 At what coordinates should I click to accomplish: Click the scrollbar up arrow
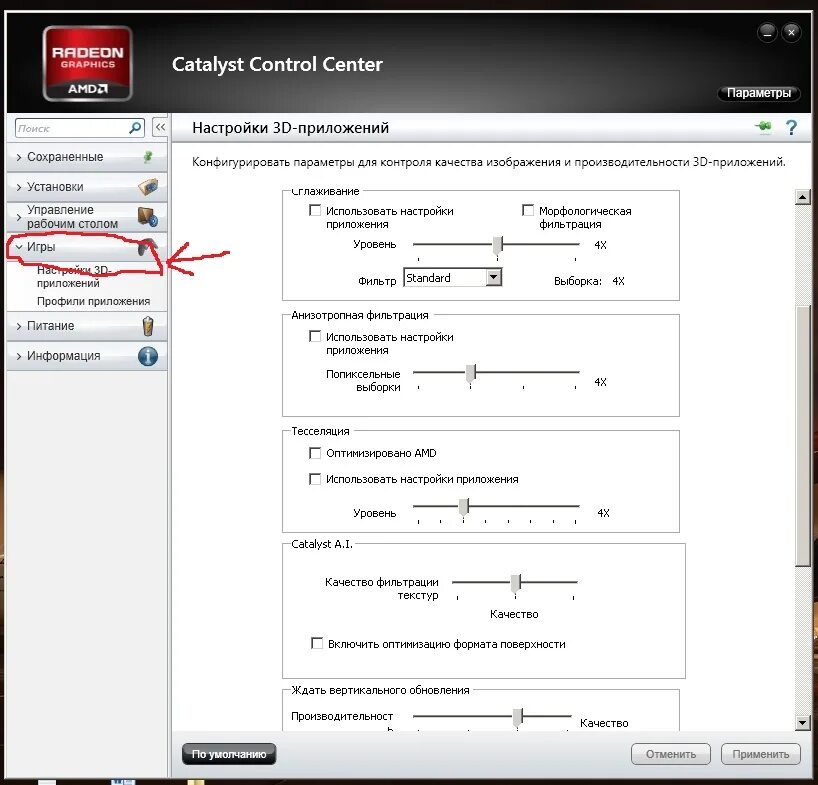click(802, 197)
